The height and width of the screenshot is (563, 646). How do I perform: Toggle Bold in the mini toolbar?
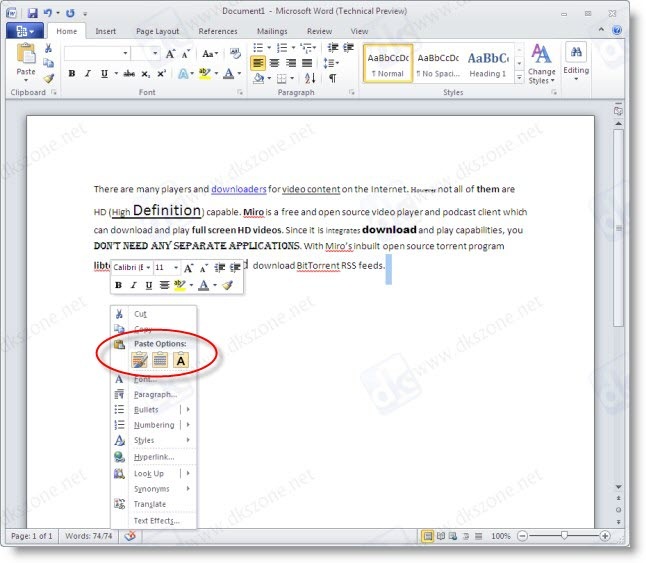(x=118, y=285)
